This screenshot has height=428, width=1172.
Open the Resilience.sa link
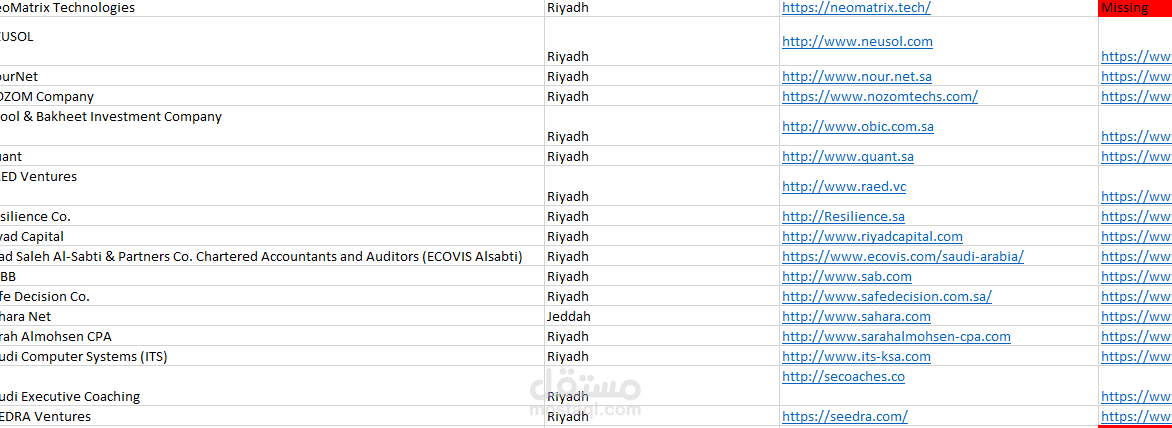coord(843,217)
